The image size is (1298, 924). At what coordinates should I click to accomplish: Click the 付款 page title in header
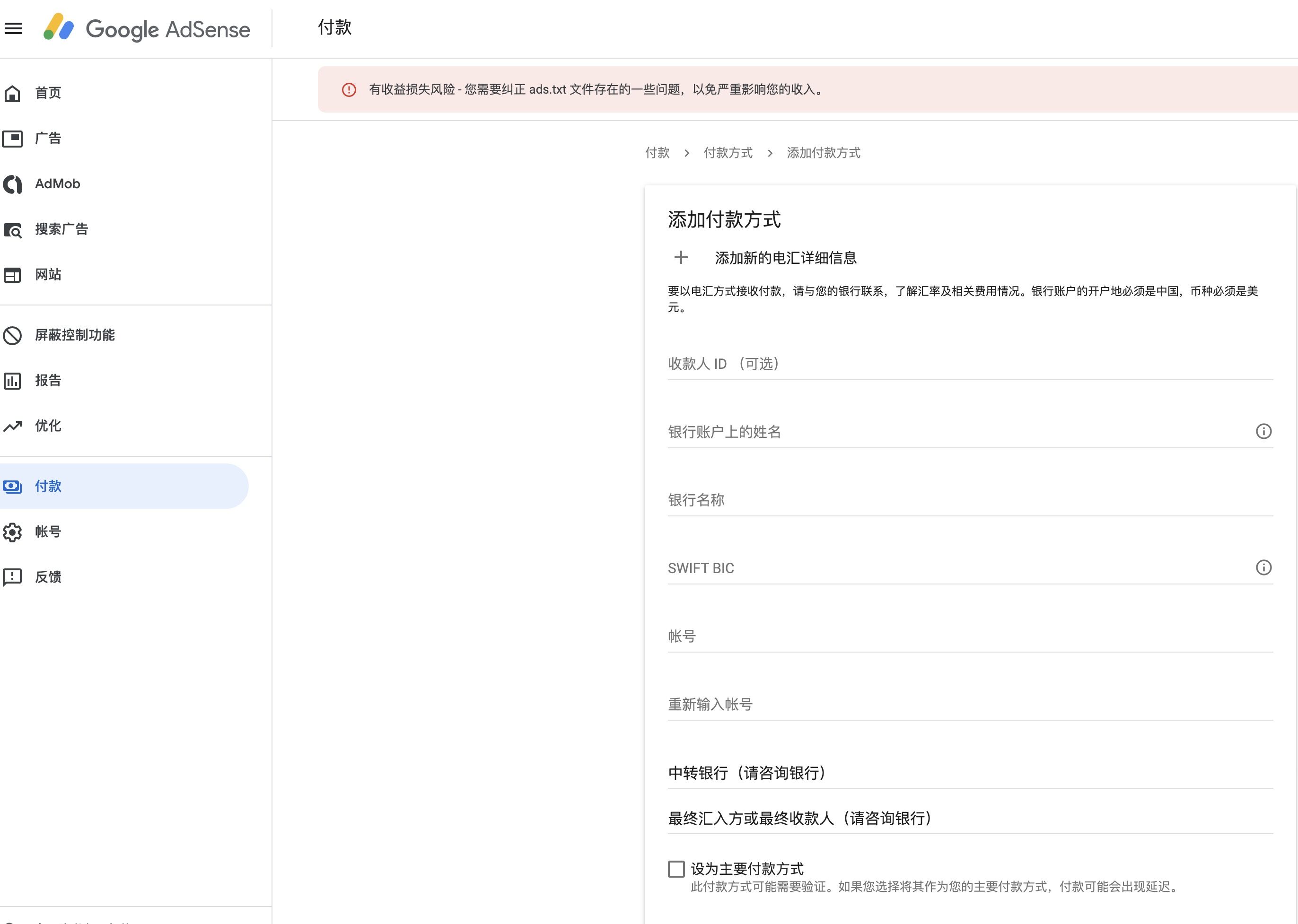334,27
